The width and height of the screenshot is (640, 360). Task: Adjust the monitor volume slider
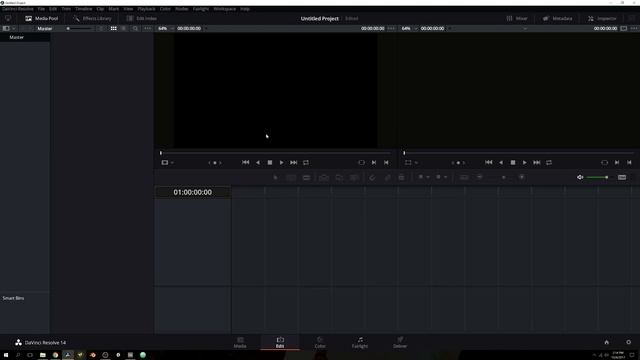point(598,177)
